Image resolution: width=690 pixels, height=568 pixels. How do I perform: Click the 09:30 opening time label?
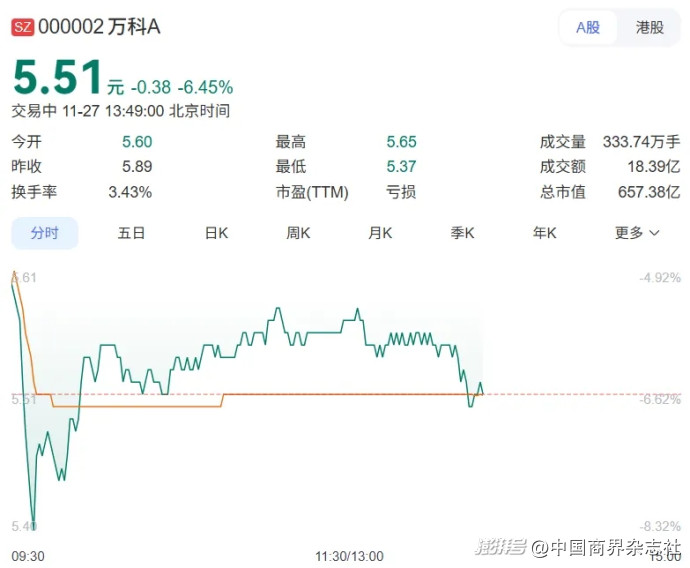coord(26,553)
